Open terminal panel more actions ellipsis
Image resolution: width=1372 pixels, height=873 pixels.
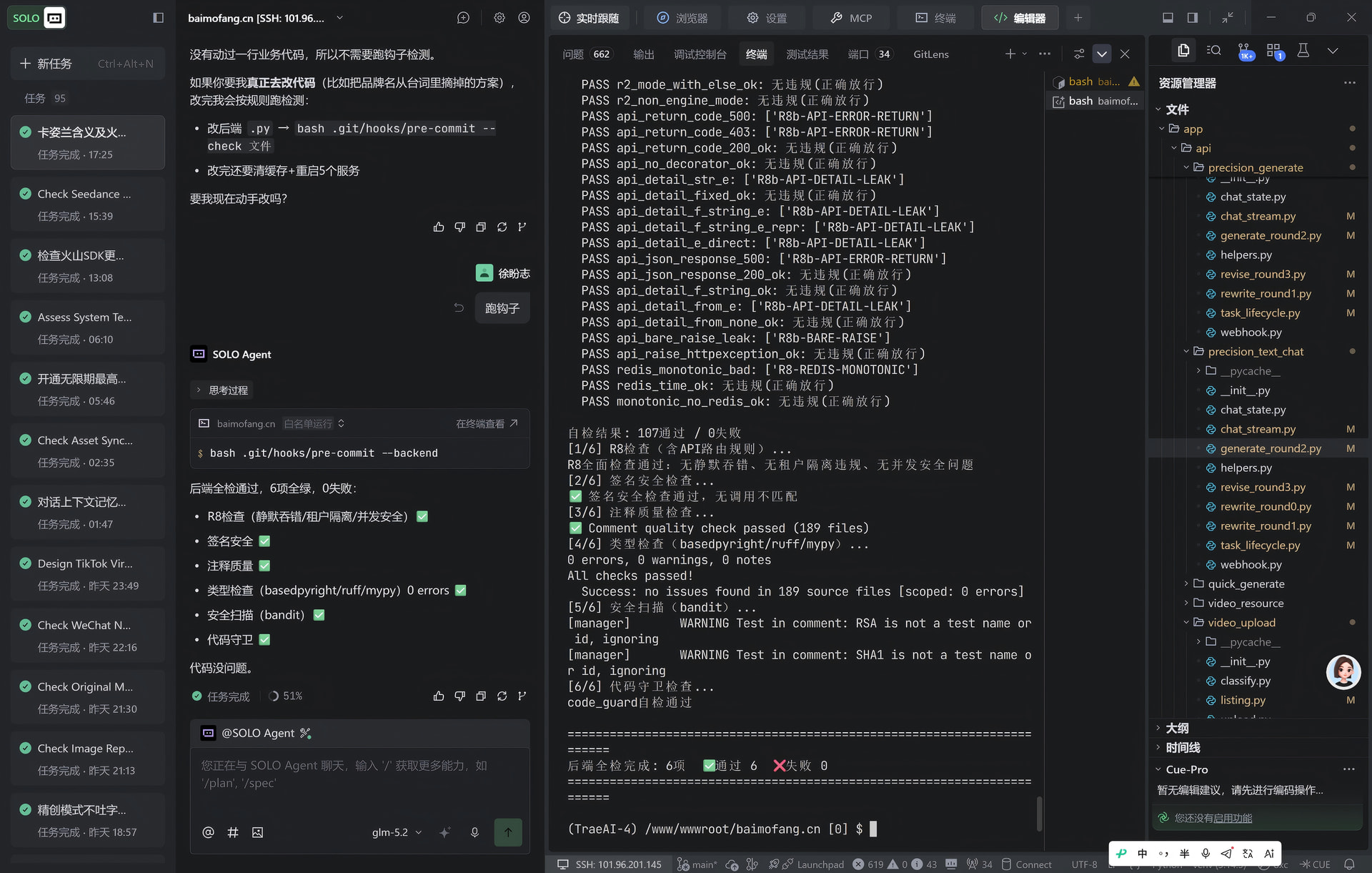[x=1045, y=54]
